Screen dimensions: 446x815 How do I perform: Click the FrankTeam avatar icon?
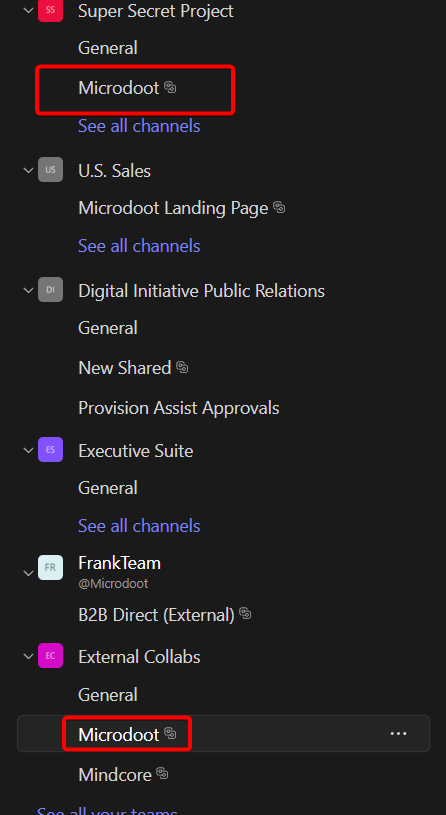pyautogui.click(x=50, y=568)
